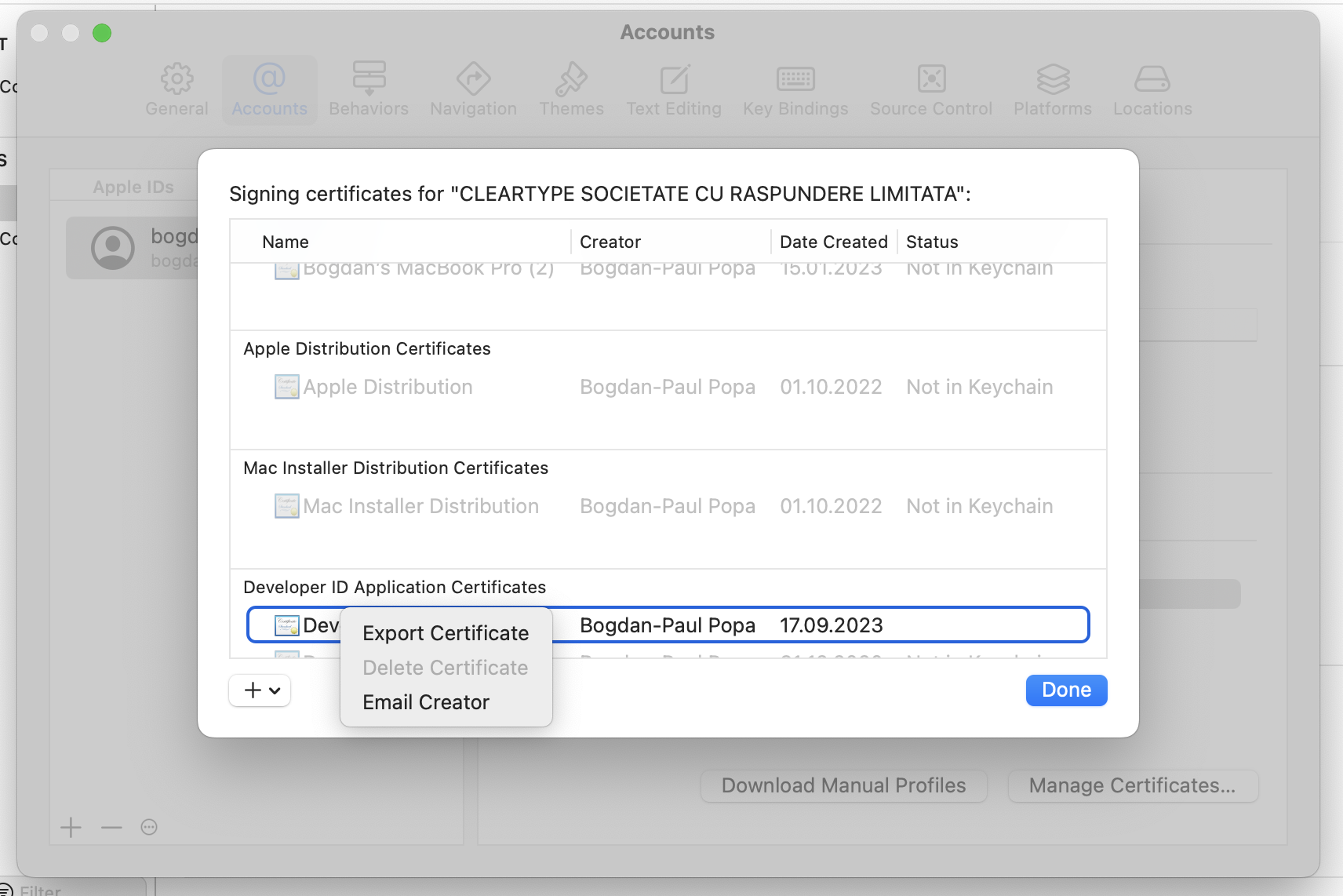Add a new account with plus button
The image size is (1343, 896).
point(71,827)
